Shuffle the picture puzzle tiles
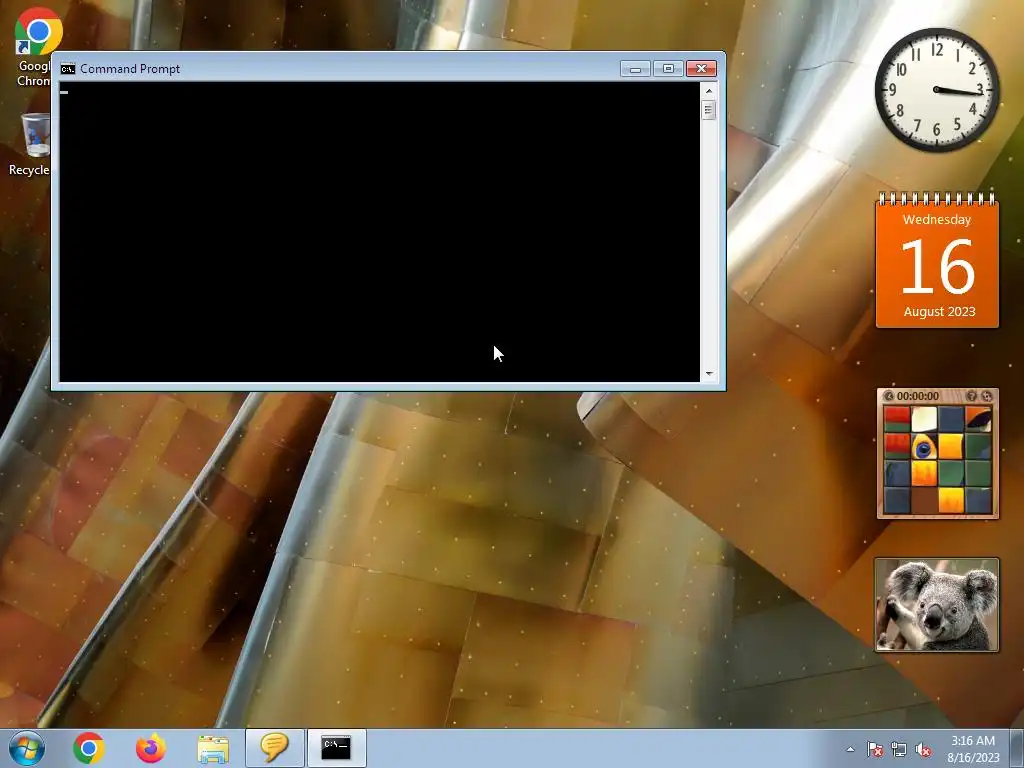 tap(987, 396)
